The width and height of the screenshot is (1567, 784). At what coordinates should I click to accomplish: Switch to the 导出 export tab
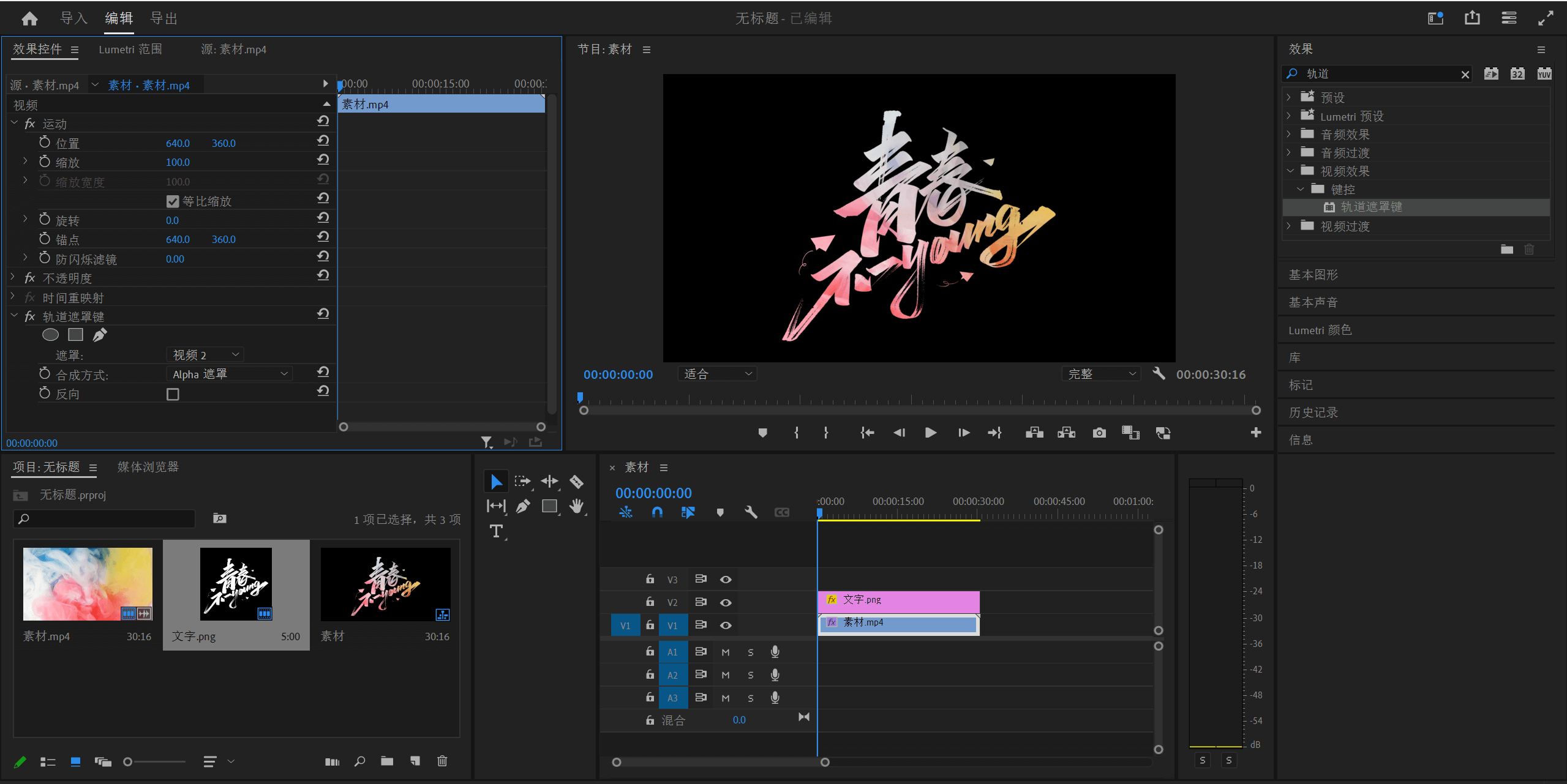click(x=164, y=18)
